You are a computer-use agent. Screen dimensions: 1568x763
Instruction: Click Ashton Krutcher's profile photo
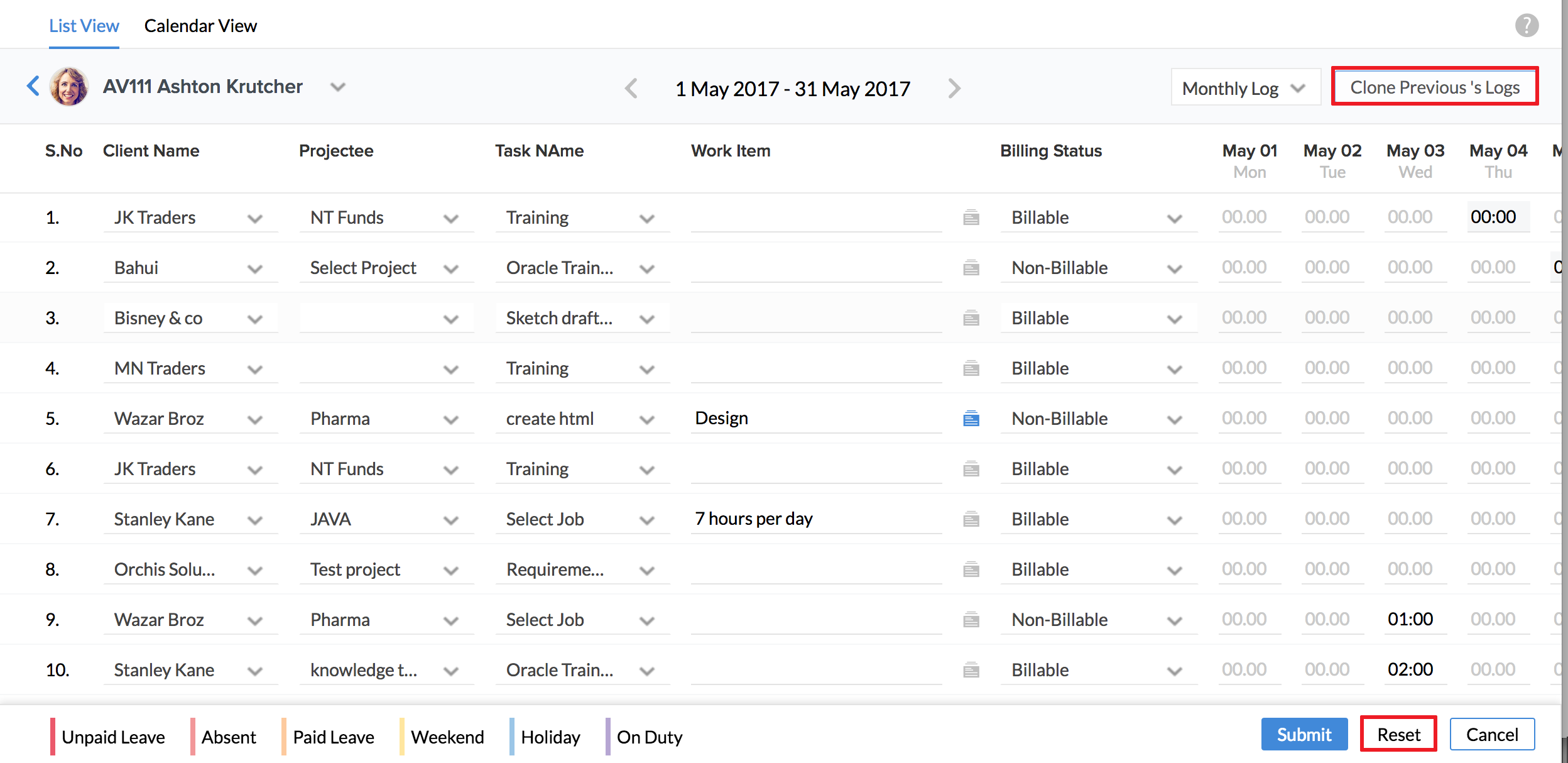tap(69, 87)
